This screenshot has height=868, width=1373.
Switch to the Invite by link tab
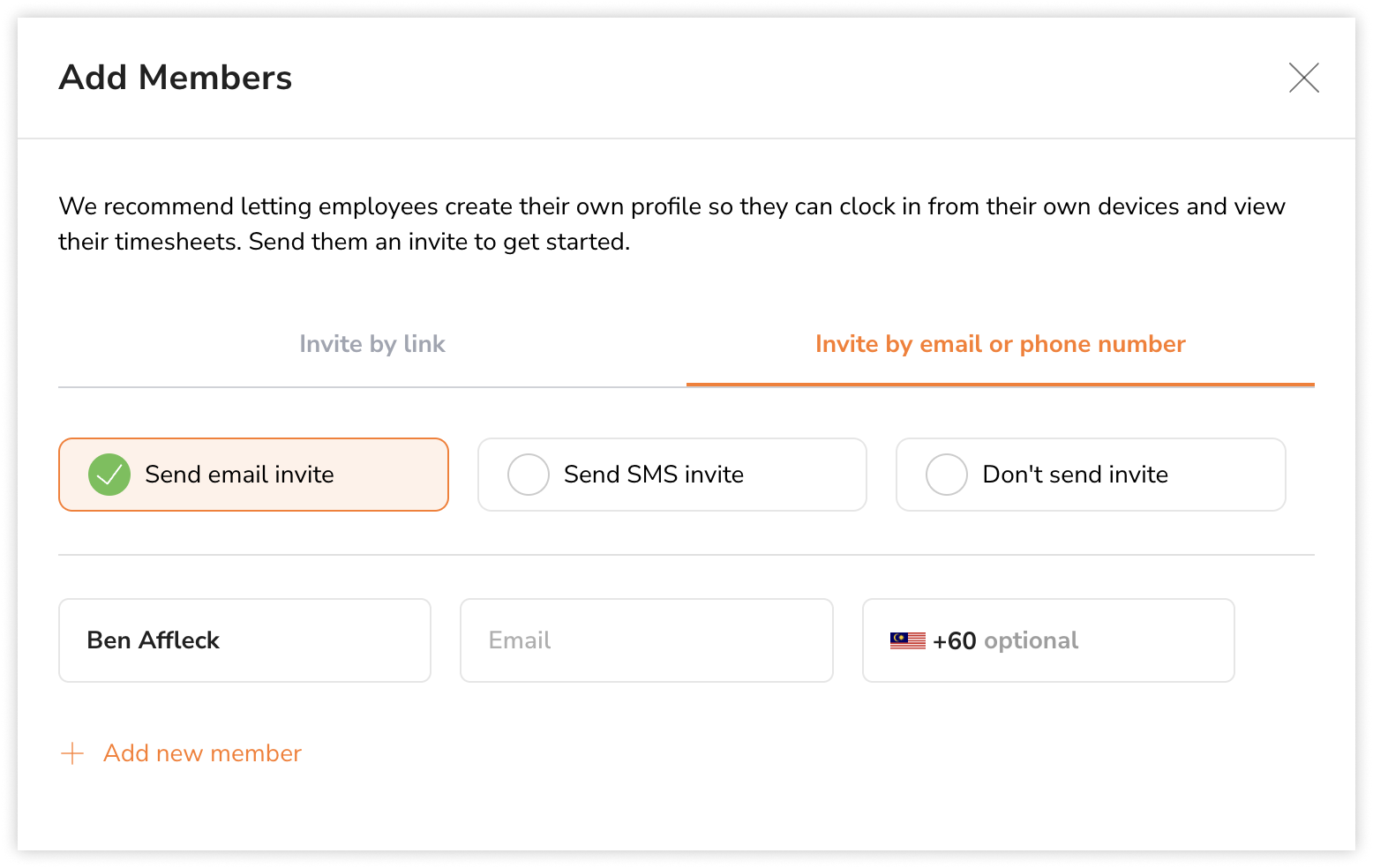[x=371, y=344]
